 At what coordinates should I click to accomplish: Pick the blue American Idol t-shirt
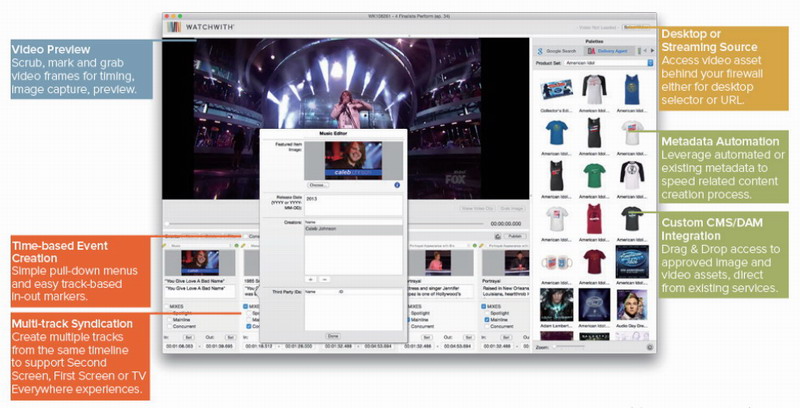(557, 133)
